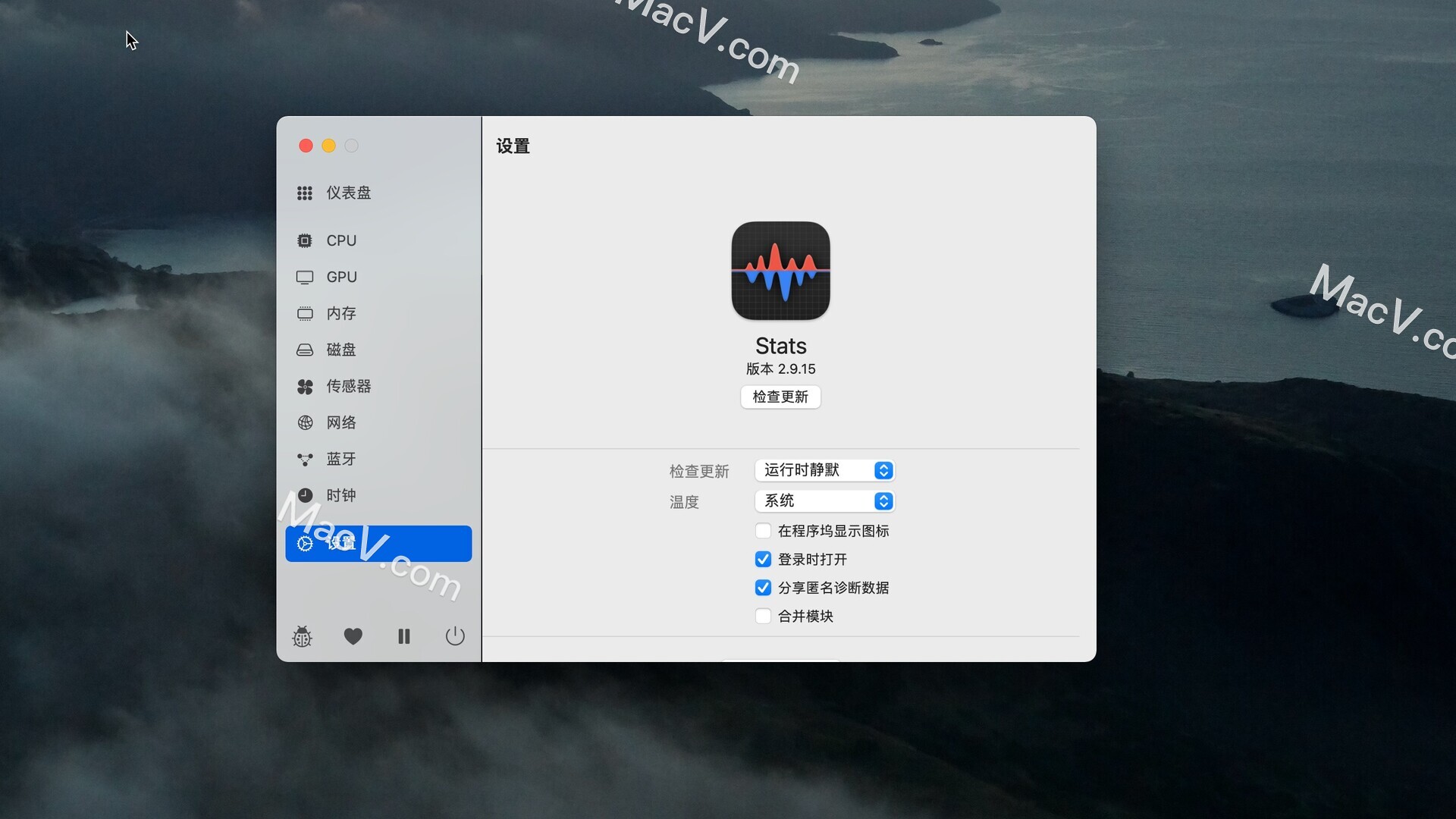This screenshot has width=1456, height=819.
Task: Click the GPU monitor icon
Action: (305, 278)
